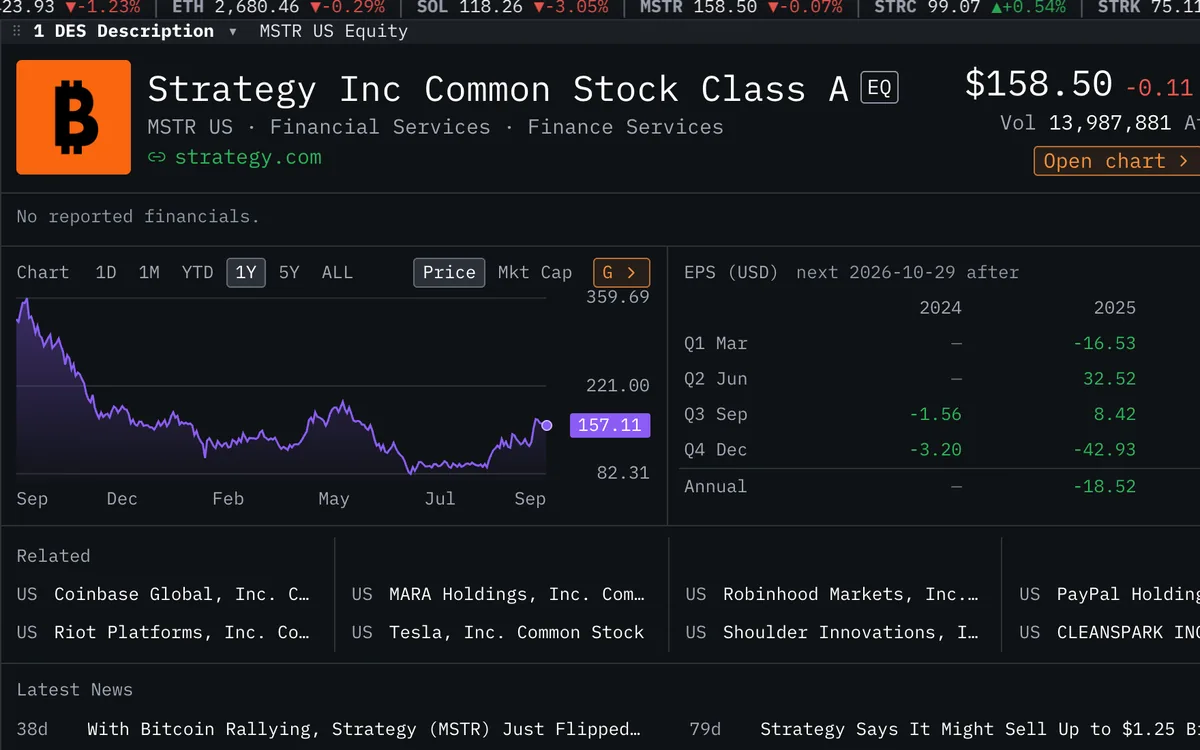
Task: Open related Tesla, Inc. Common Stock
Action: pos(498,632)
